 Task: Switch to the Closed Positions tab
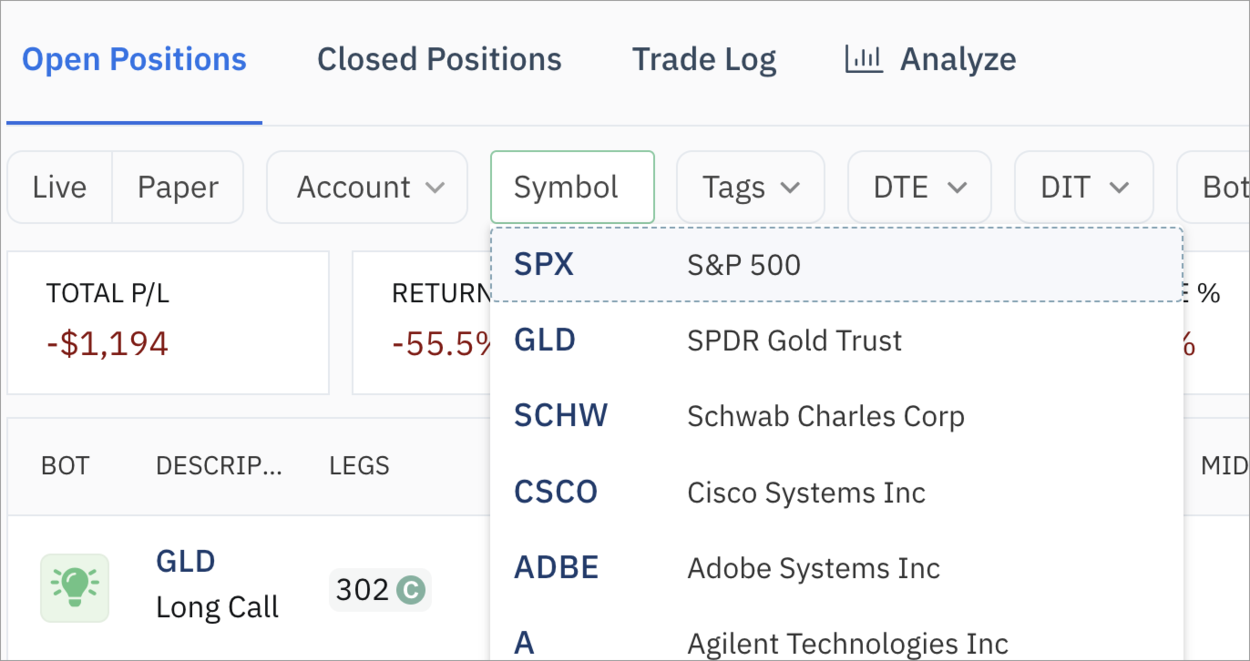(439, 59)
